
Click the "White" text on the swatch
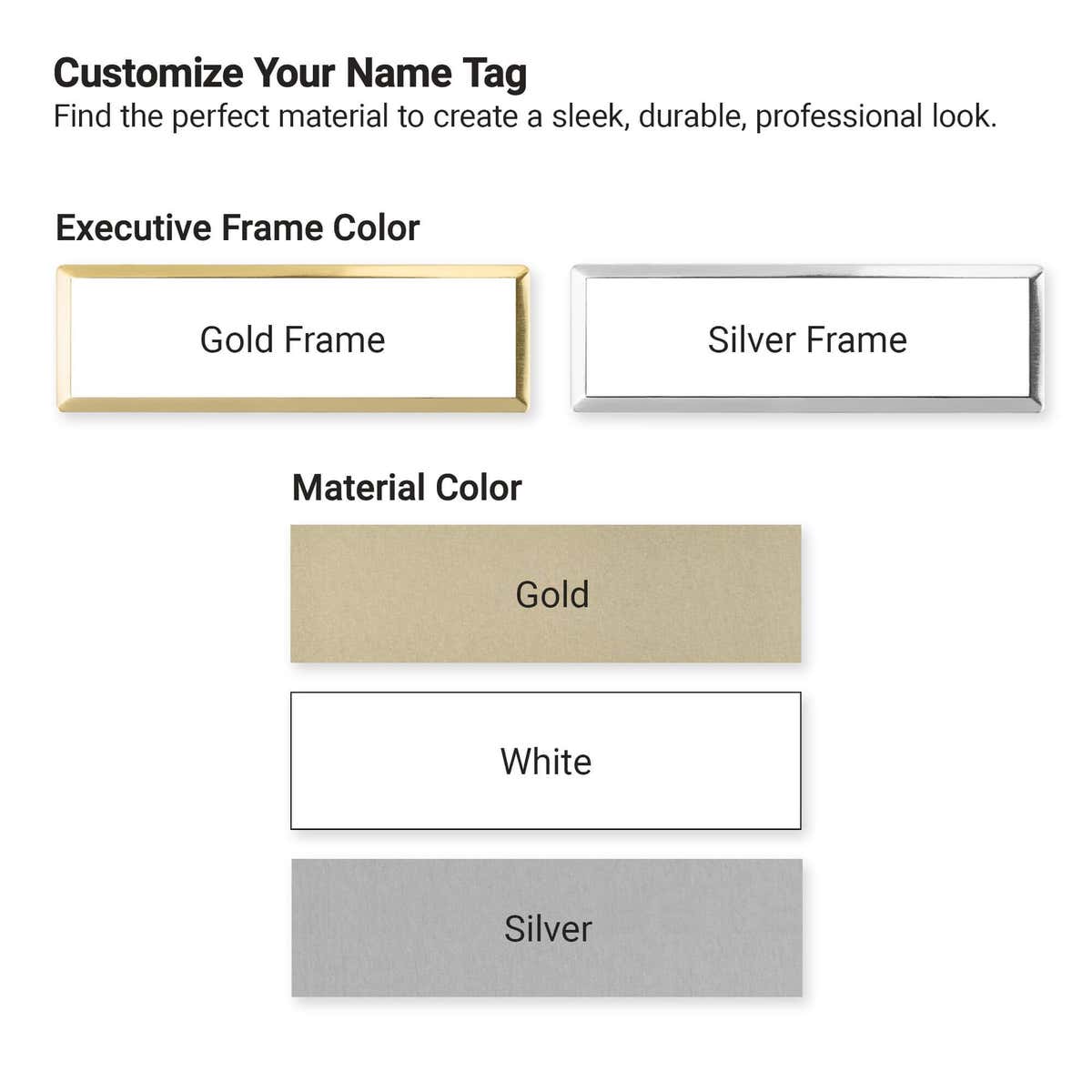click(x=546, y=762)
